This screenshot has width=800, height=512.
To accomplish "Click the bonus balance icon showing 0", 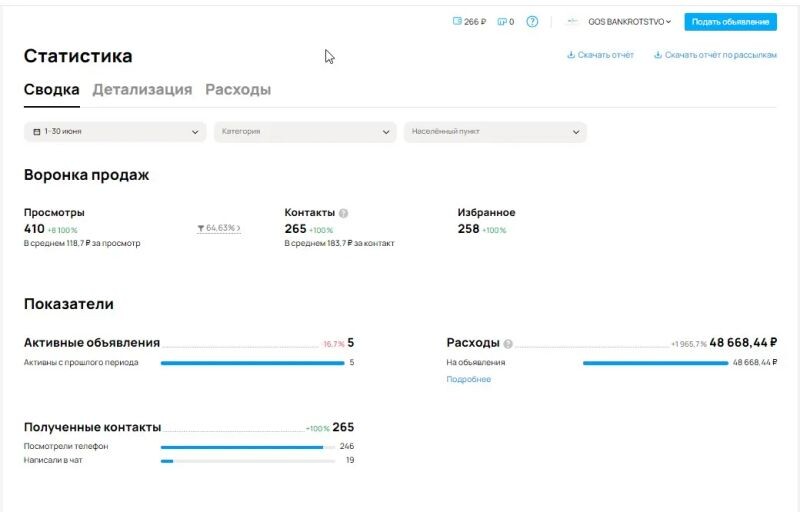I will (x=501, y=21).
